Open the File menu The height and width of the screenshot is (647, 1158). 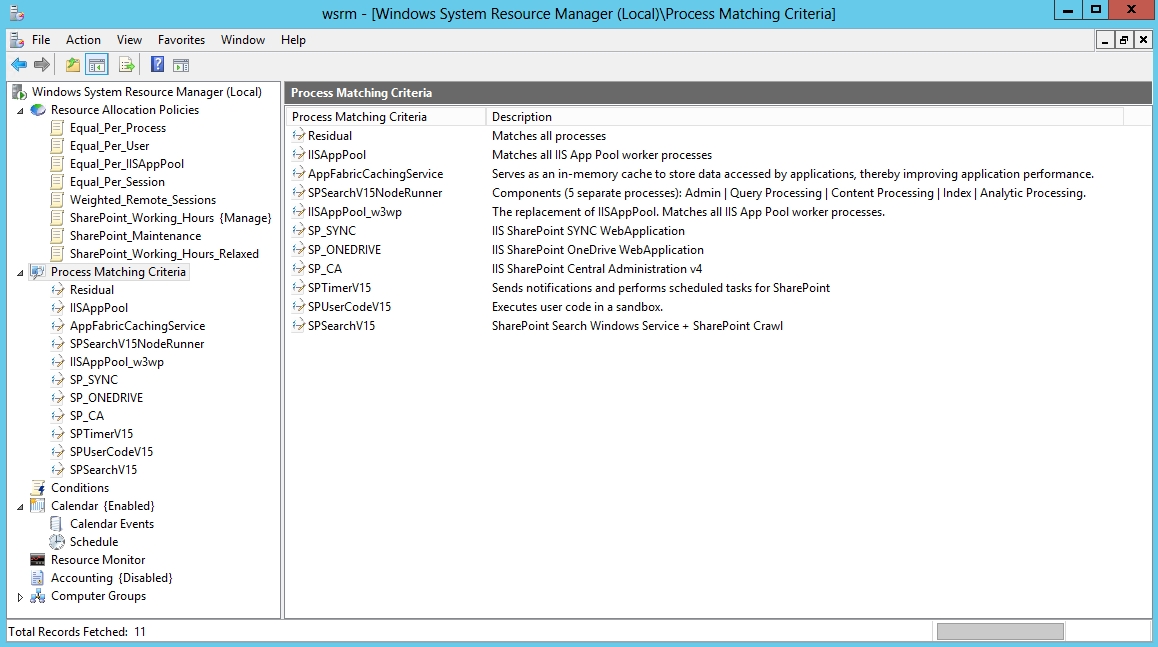(x=41, y=40)
